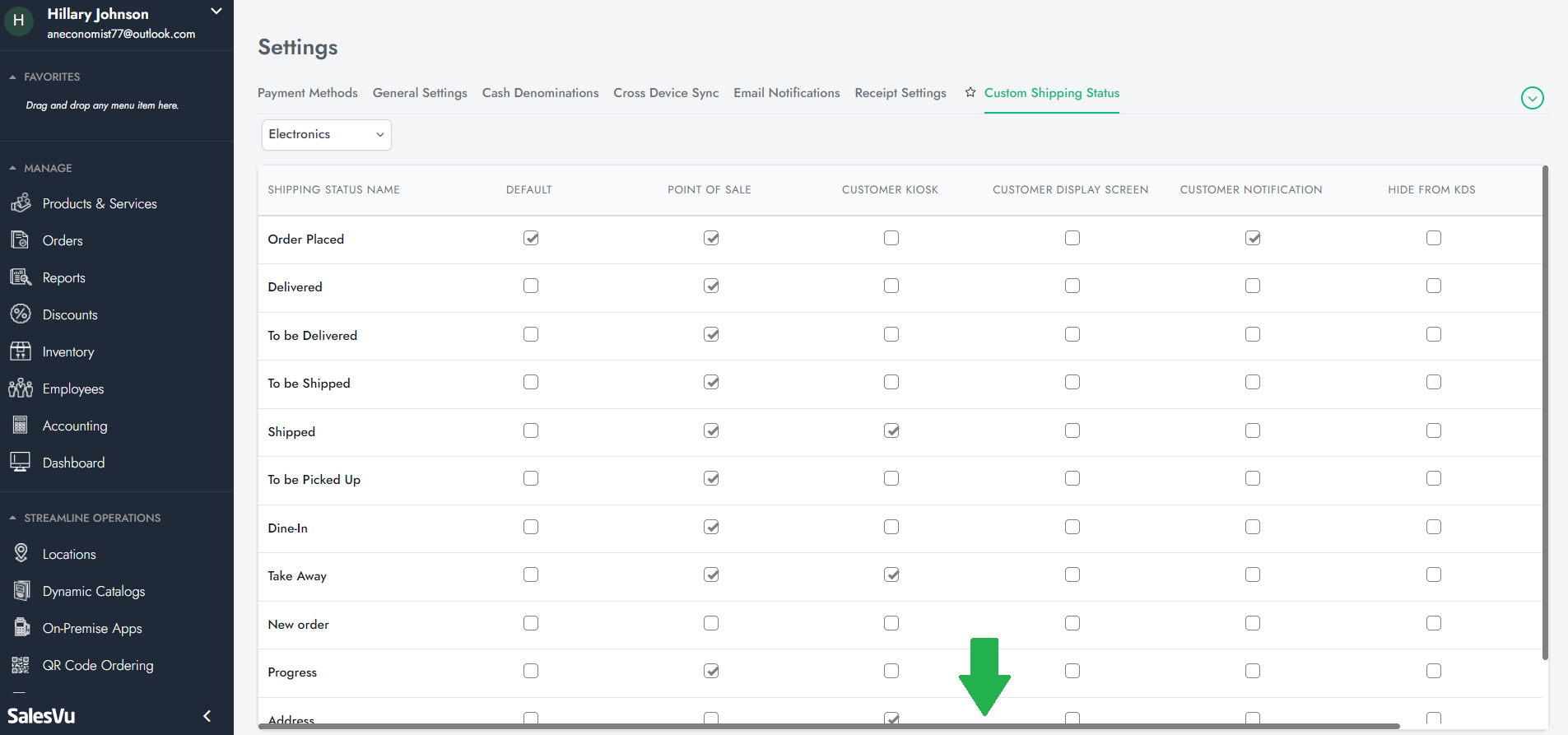Open the Inventory icon
Image resolution: width=1568 pixels, height=735 pixels.
tap(21, 351)
